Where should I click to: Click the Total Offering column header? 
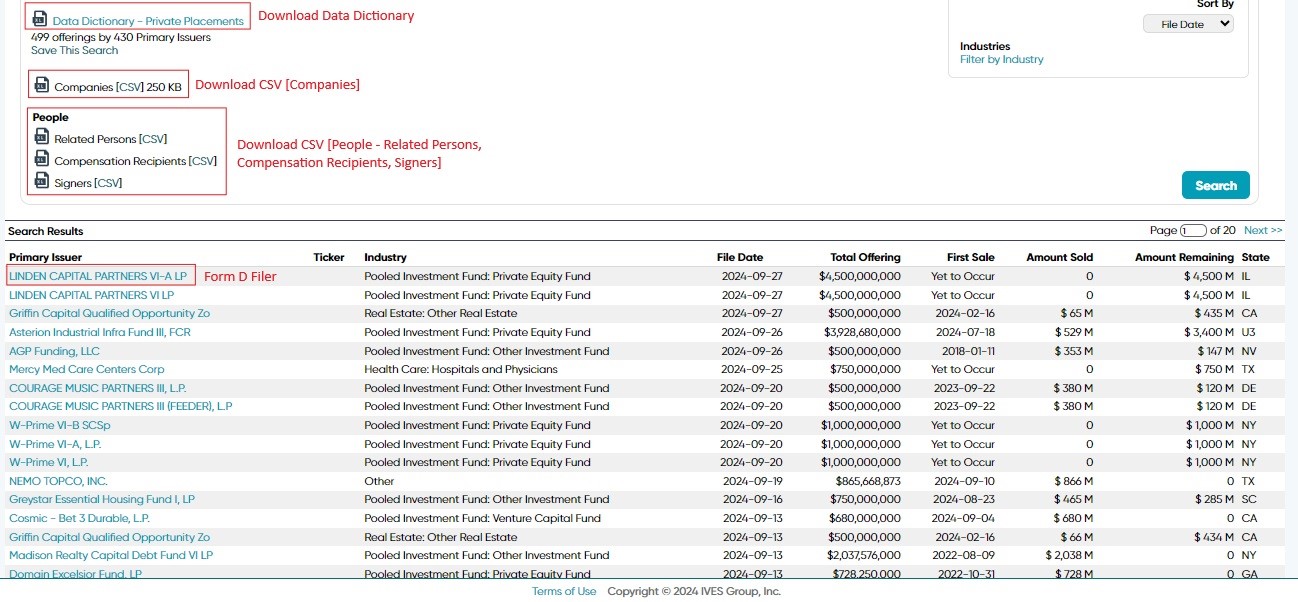(865, 257)
